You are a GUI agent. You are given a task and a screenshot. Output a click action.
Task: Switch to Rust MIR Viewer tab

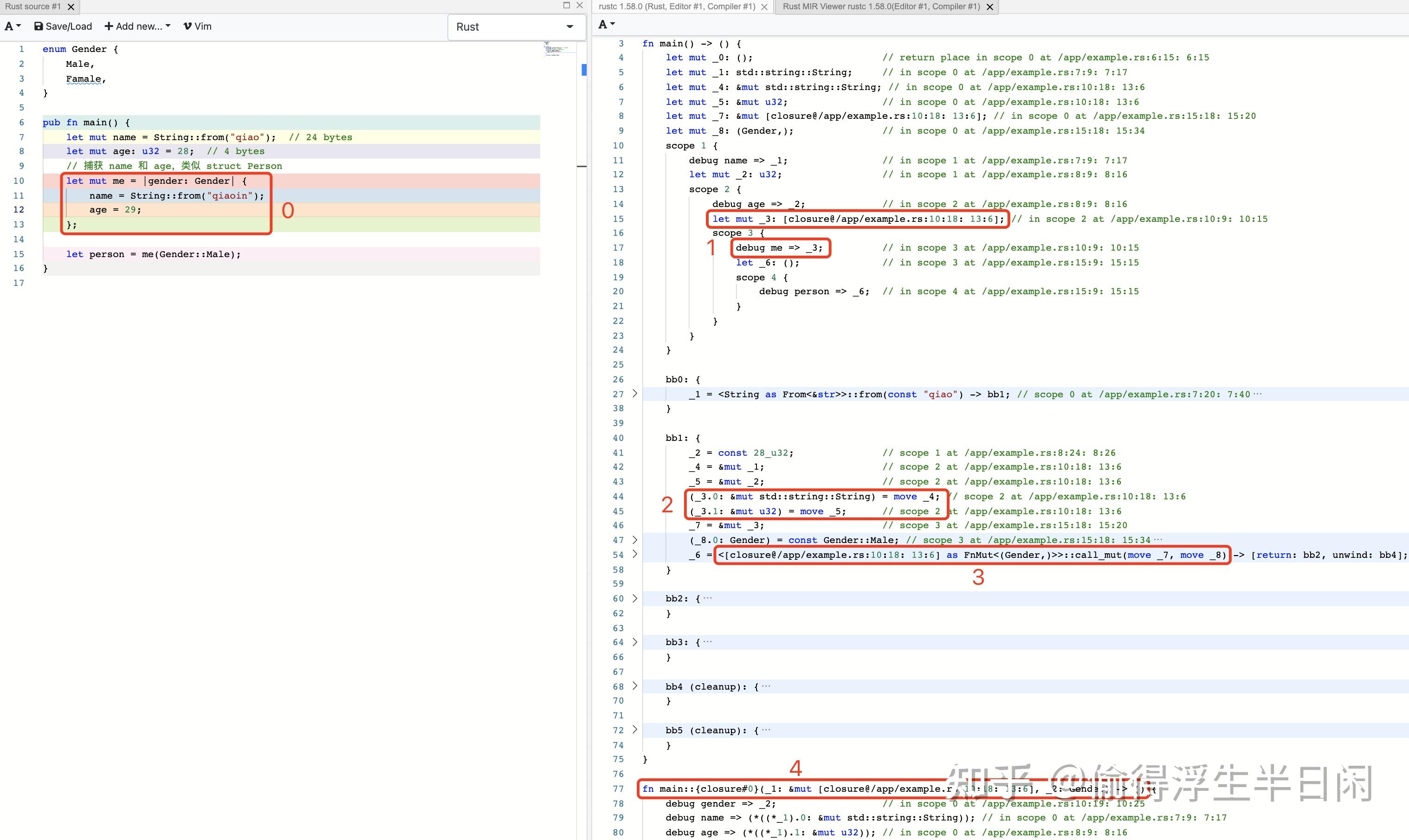[x=880, y=7]
